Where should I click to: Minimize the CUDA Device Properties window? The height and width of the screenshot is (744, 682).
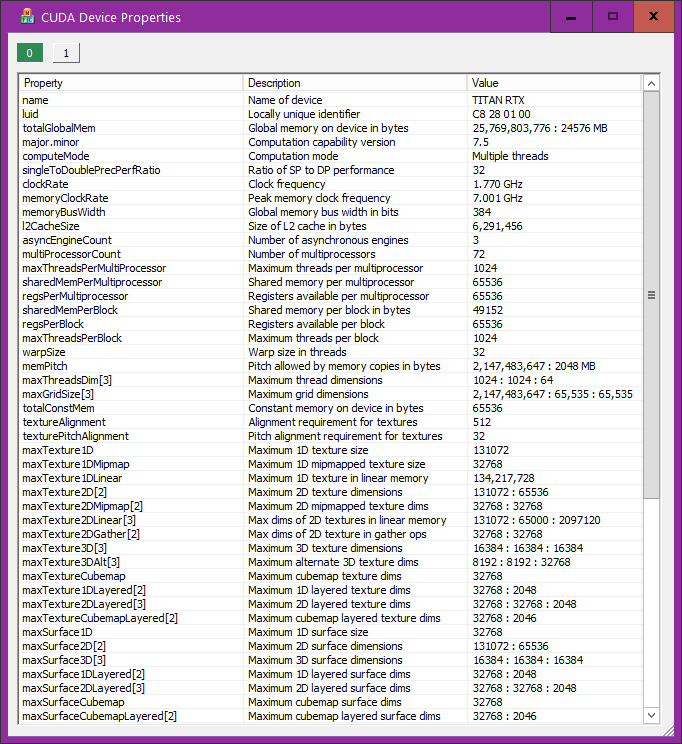point(571,17)
